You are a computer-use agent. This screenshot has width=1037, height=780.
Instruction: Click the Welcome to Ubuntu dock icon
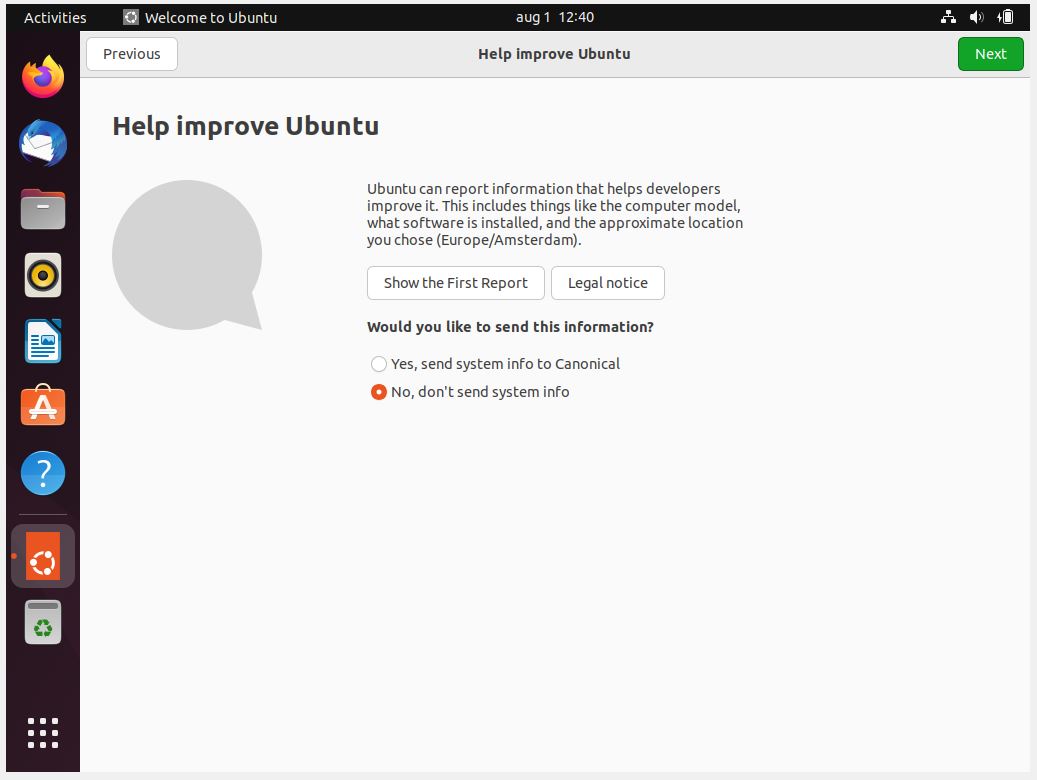pos(43,556)
